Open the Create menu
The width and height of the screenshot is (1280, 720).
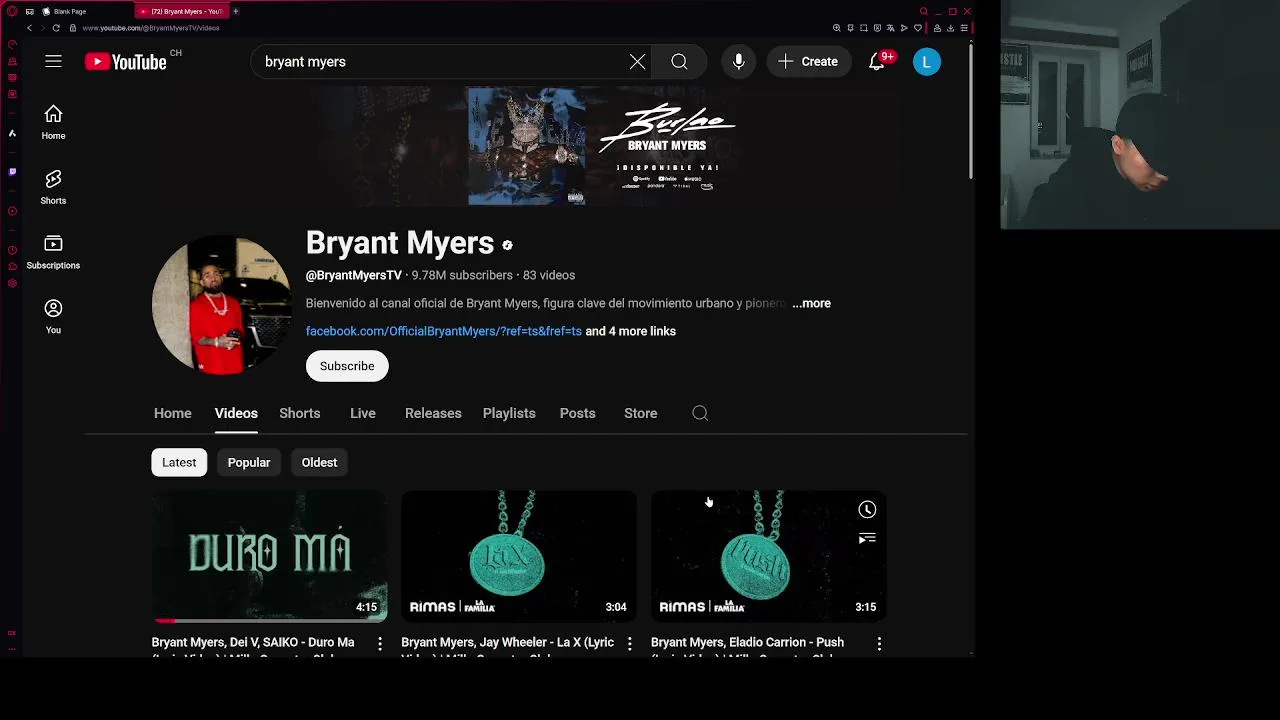[808, 62]
